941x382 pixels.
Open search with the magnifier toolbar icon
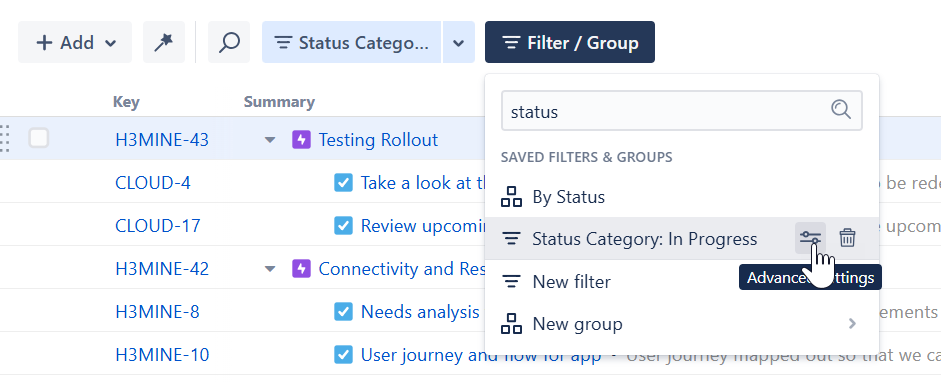click(x=229, y=43)
